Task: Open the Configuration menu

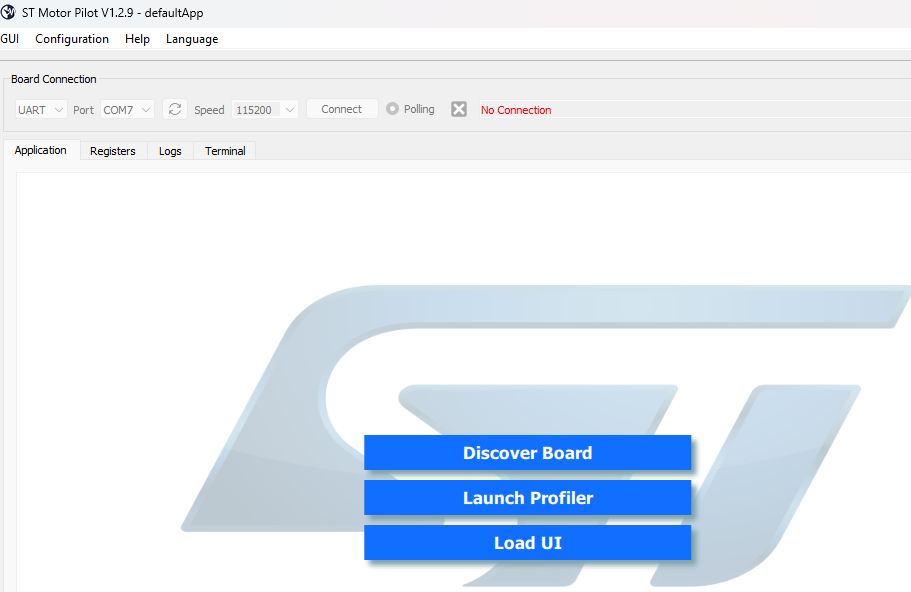Action: pyautogui.click(x=72, y=39)
